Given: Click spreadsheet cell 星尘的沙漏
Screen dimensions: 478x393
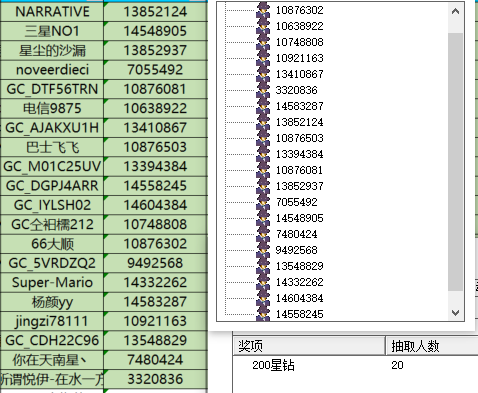Looking at the screenshot, I should click(x=52, y=50).
